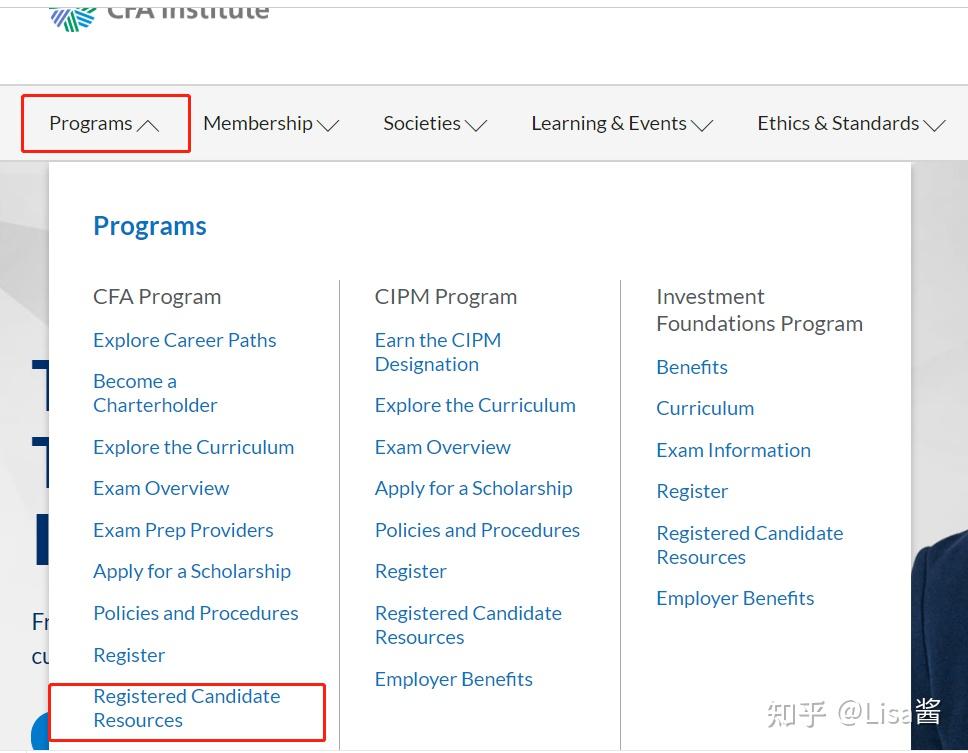This screenshot has width=968, height=753.
Task: Select CIPM Apply for a Scholarship
Action: pyautogui.click(x=473, y=488)
